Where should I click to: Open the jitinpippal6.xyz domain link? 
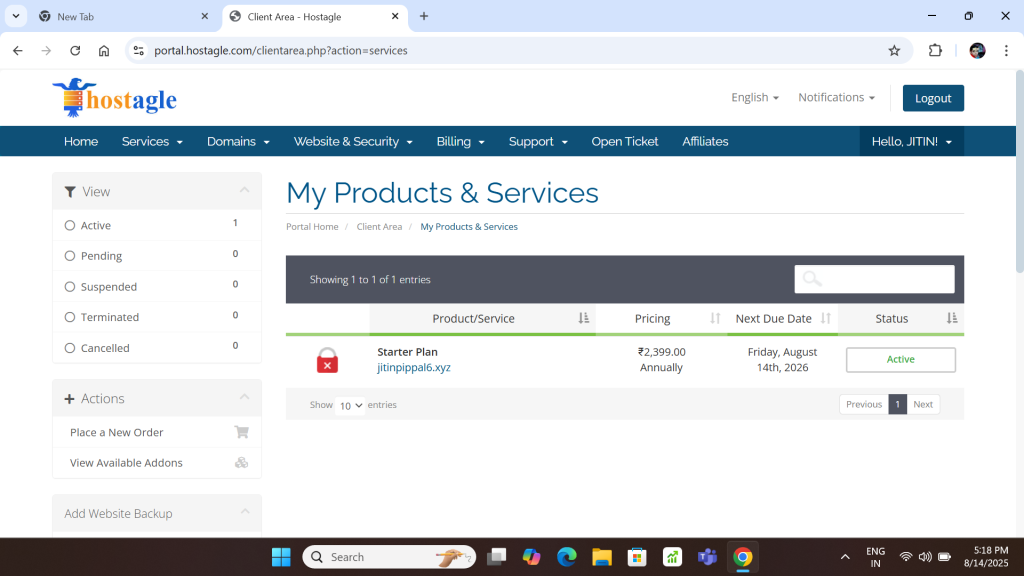413,367
